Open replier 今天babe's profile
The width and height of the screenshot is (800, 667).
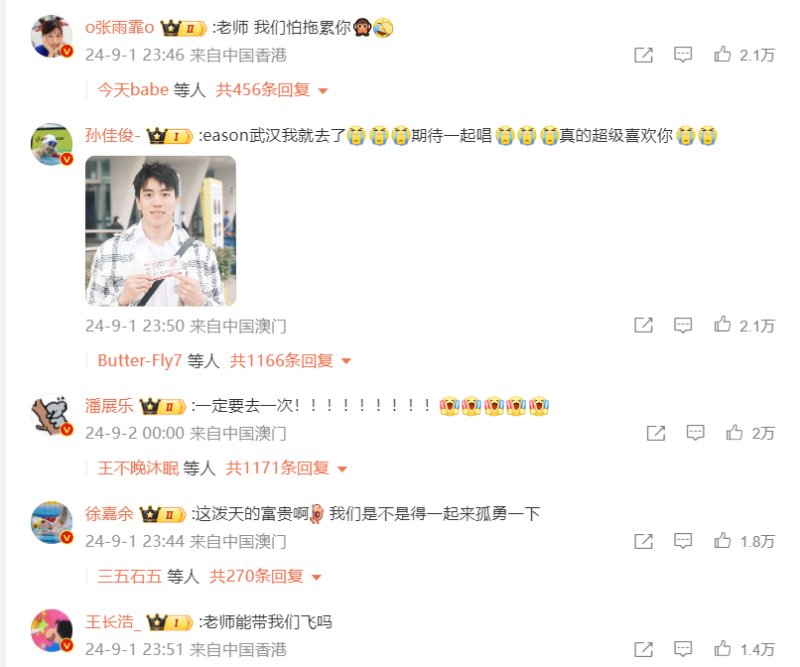coord(133,90)
